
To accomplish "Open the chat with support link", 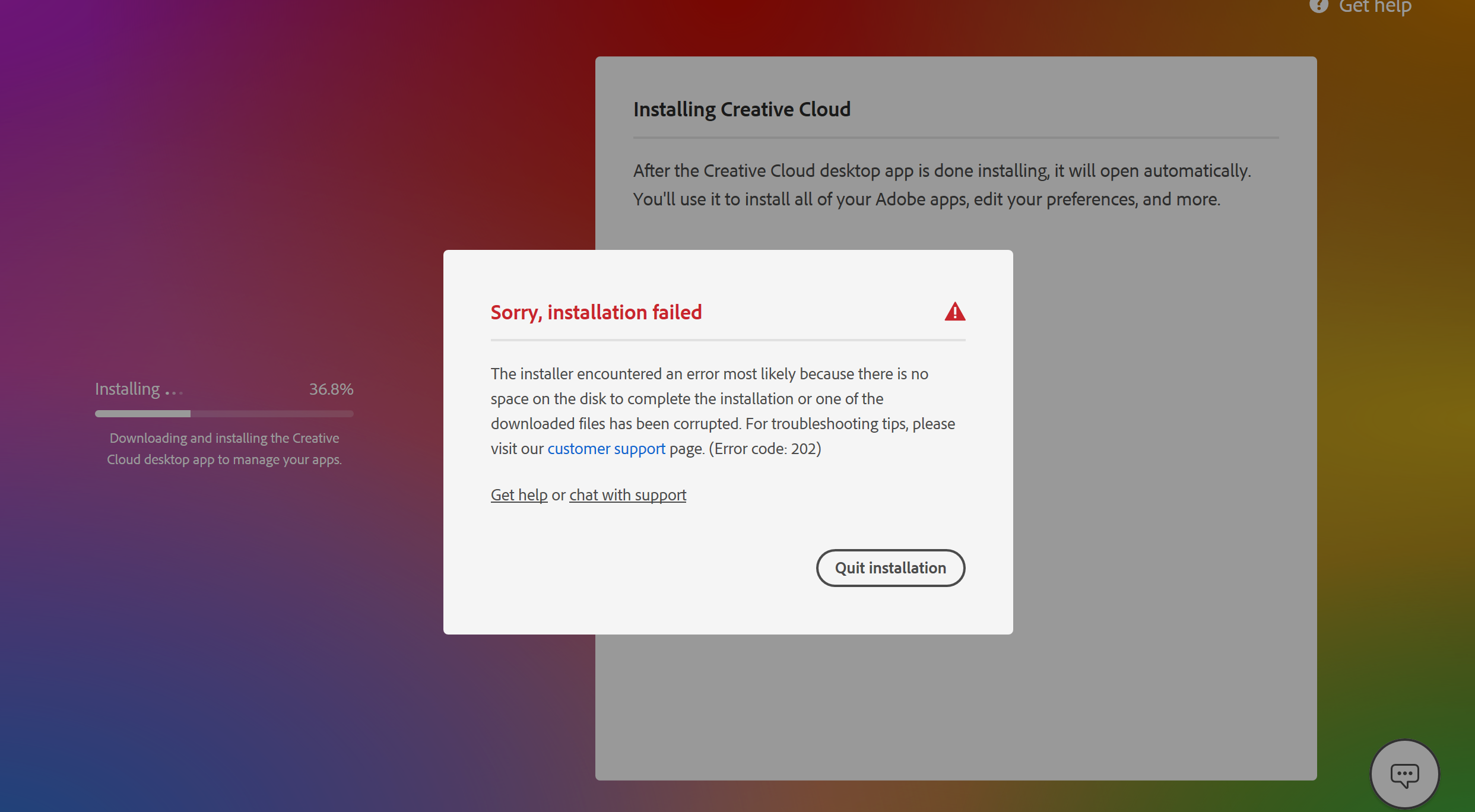I will point(627,495).
